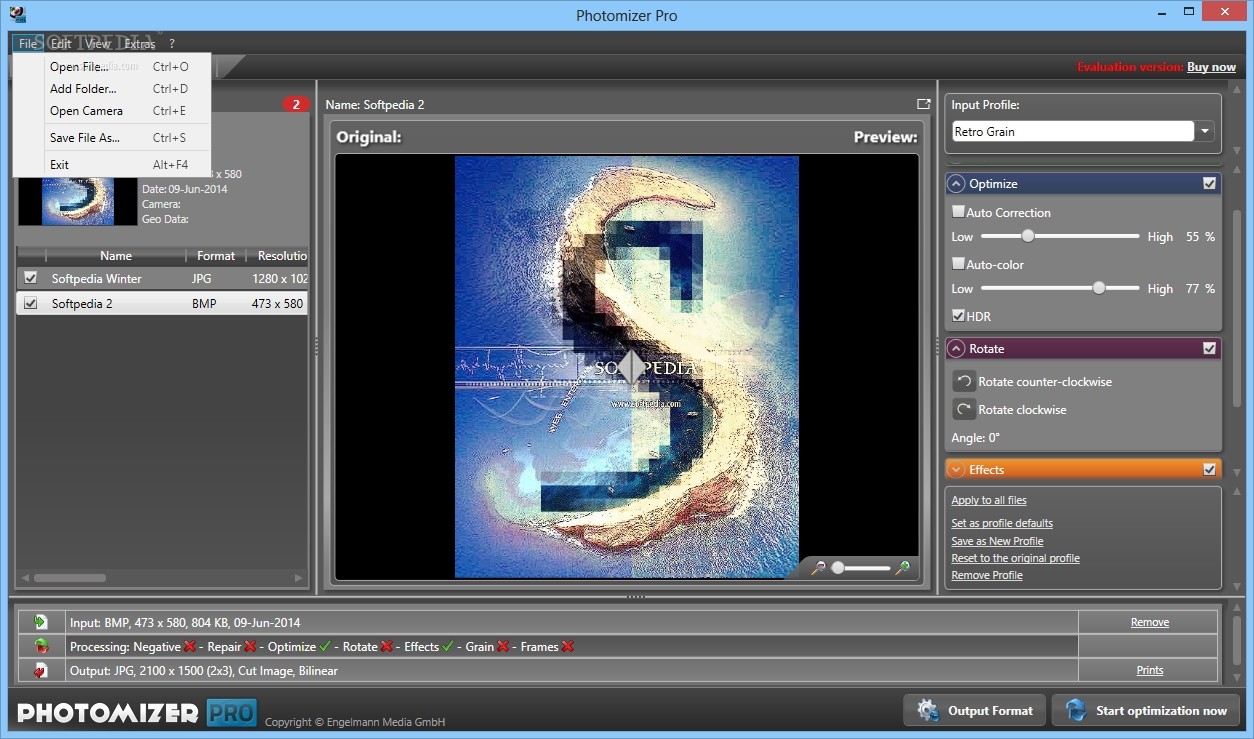Click Reset to the original profile
The width and height of the screenshot is (1254, 739).
1015,558
